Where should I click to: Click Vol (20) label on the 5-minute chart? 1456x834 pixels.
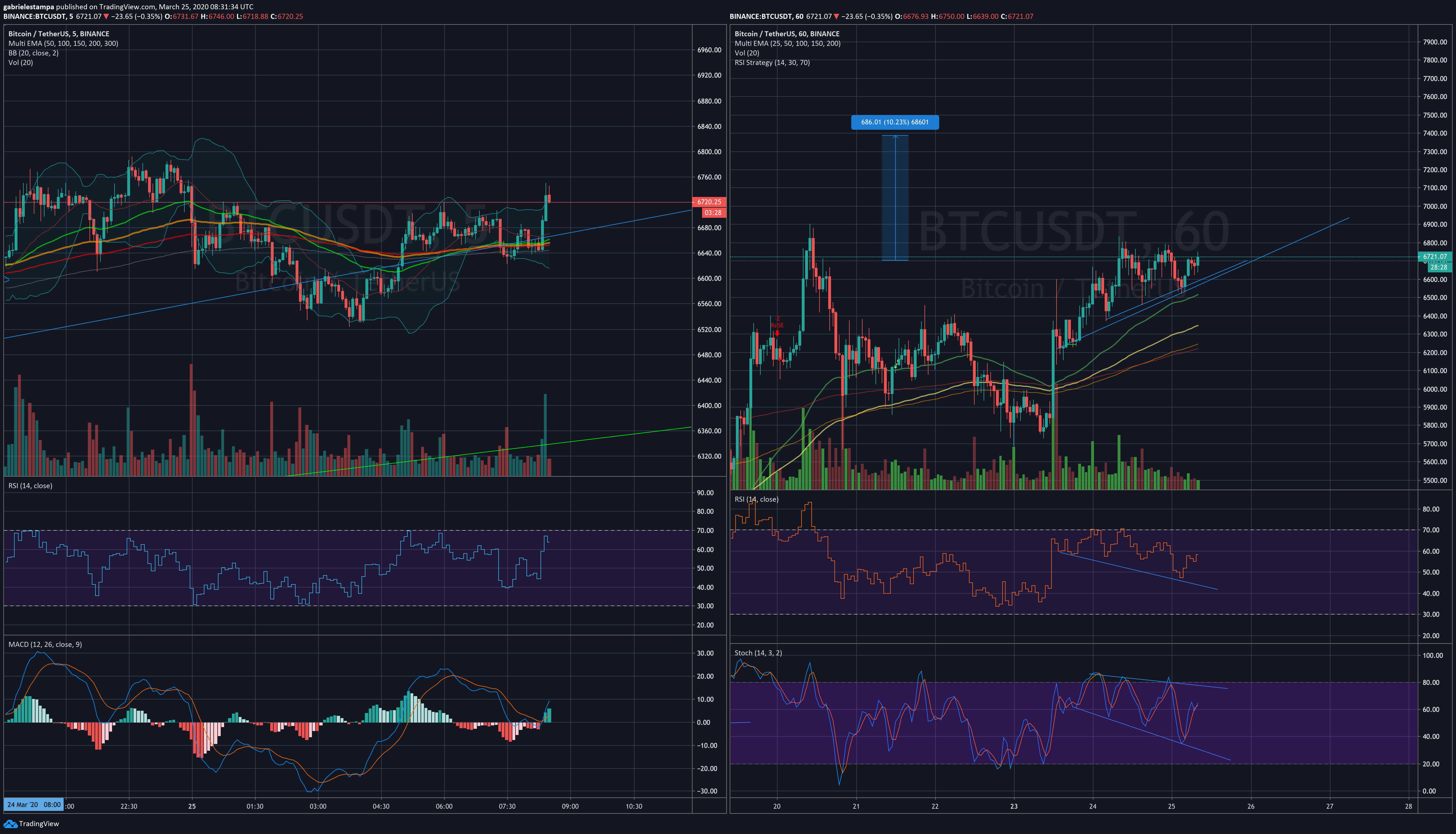coord(21,62)
